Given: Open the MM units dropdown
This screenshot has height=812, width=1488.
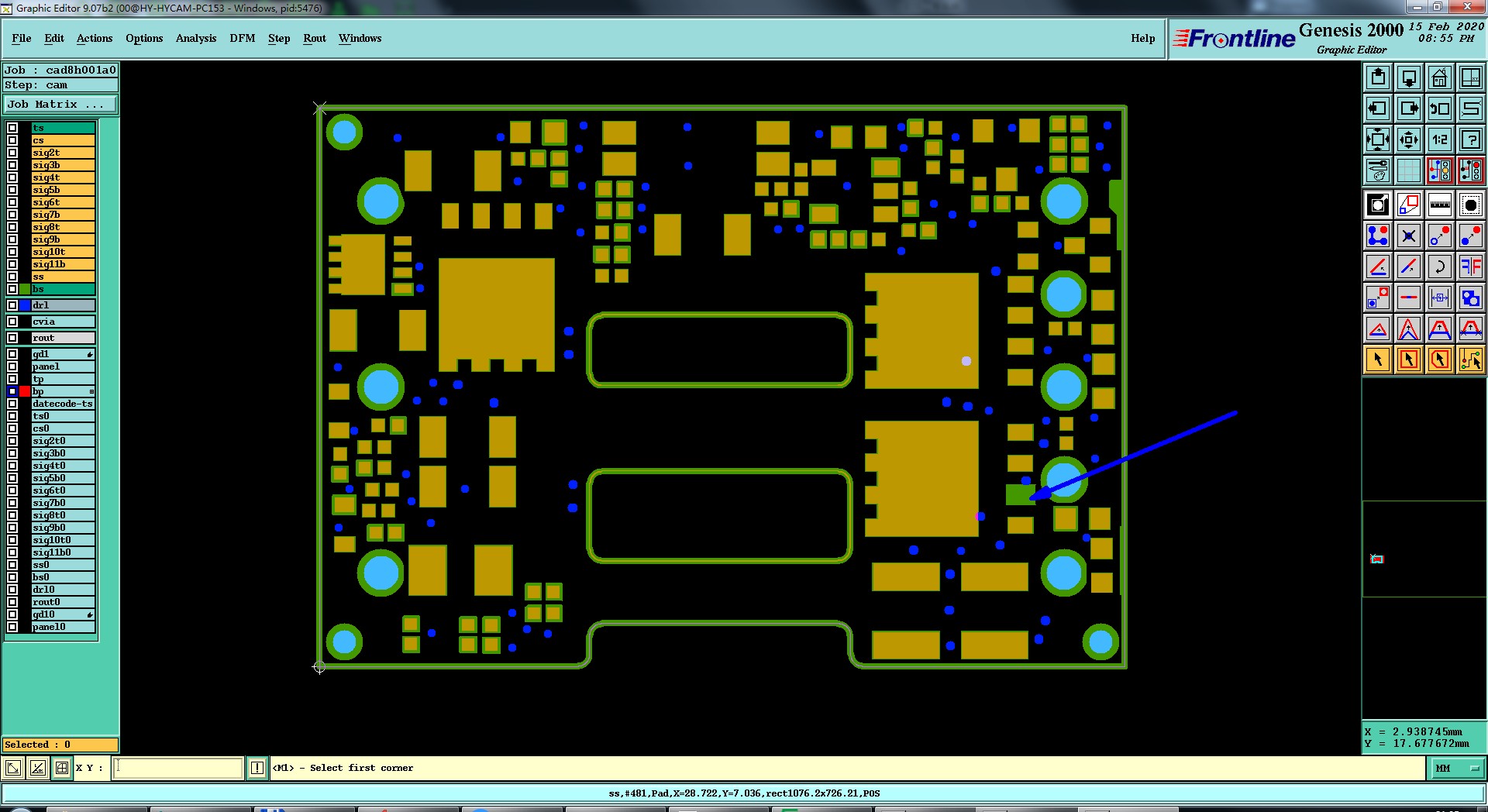Looking at the screenshot, I should (1457, 768).
